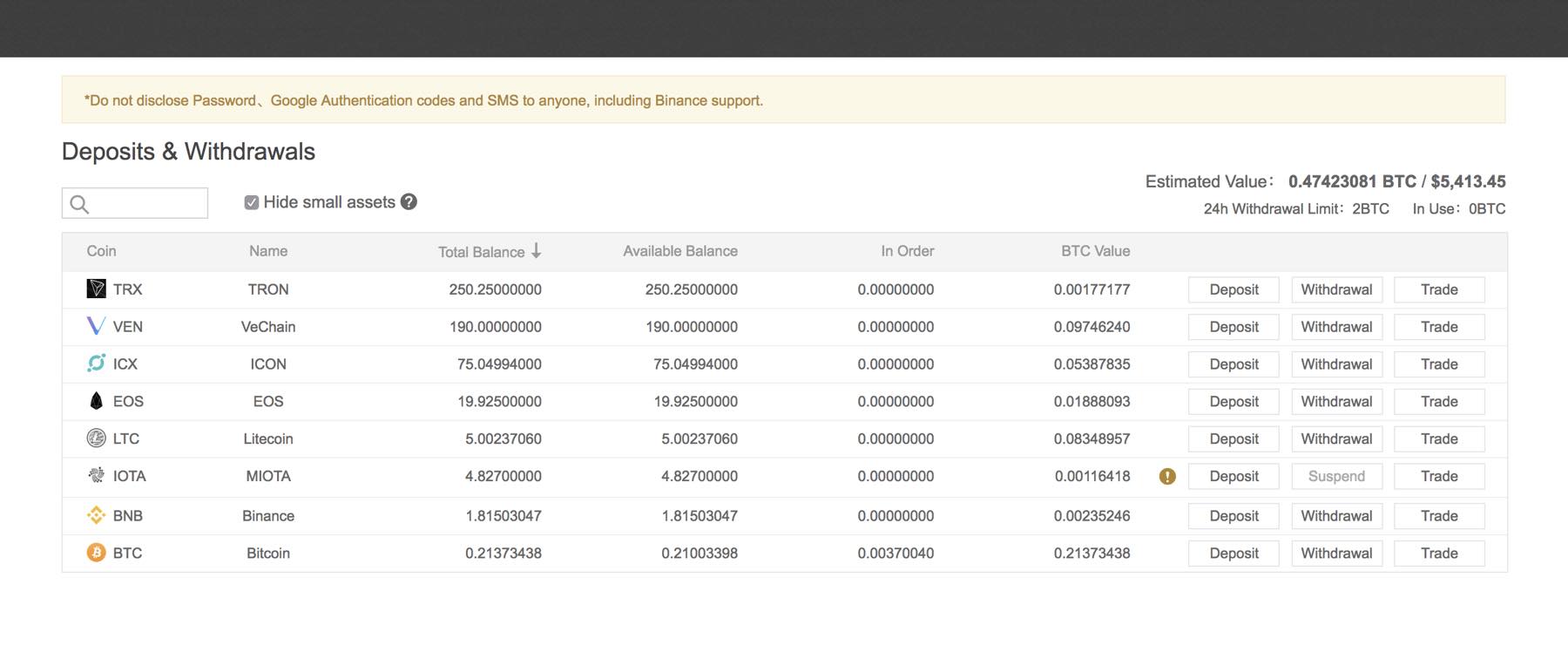The image size is (1568, 659).
Task: Open Trade for VeChain VEN
Action: click(x=1439, y=327)
